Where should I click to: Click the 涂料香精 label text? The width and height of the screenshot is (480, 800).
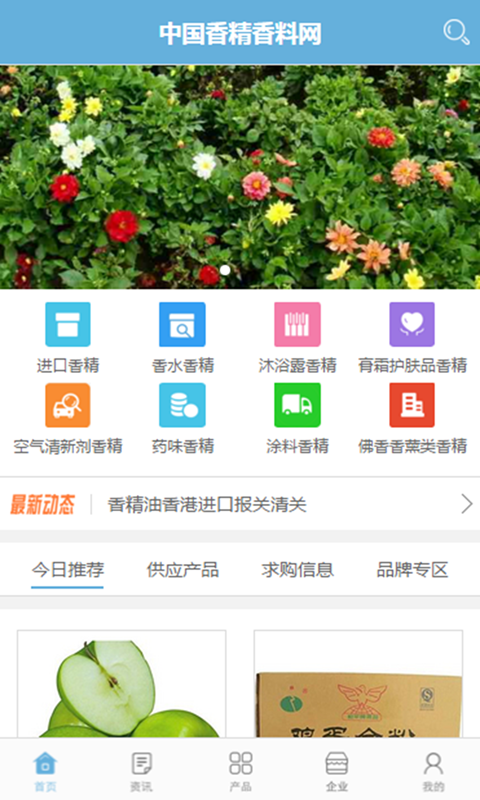297,446
